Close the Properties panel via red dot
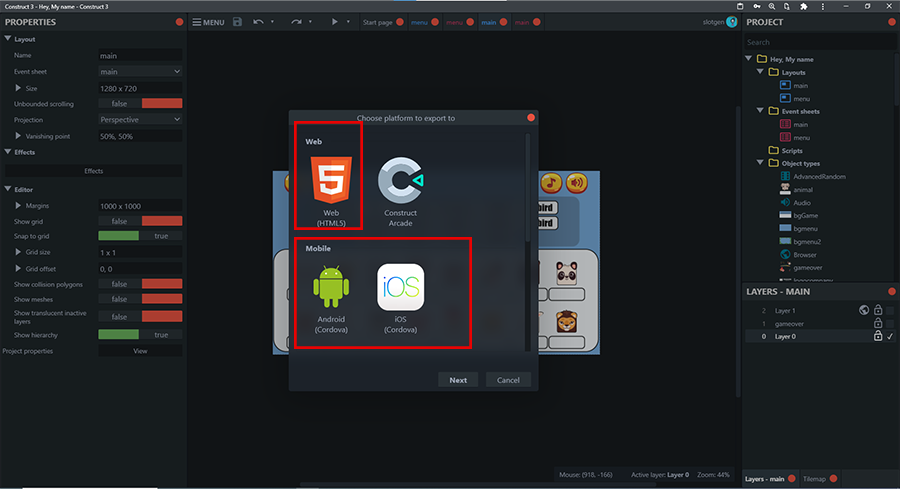Screen dimensions: 900x489 click(179, 22)
